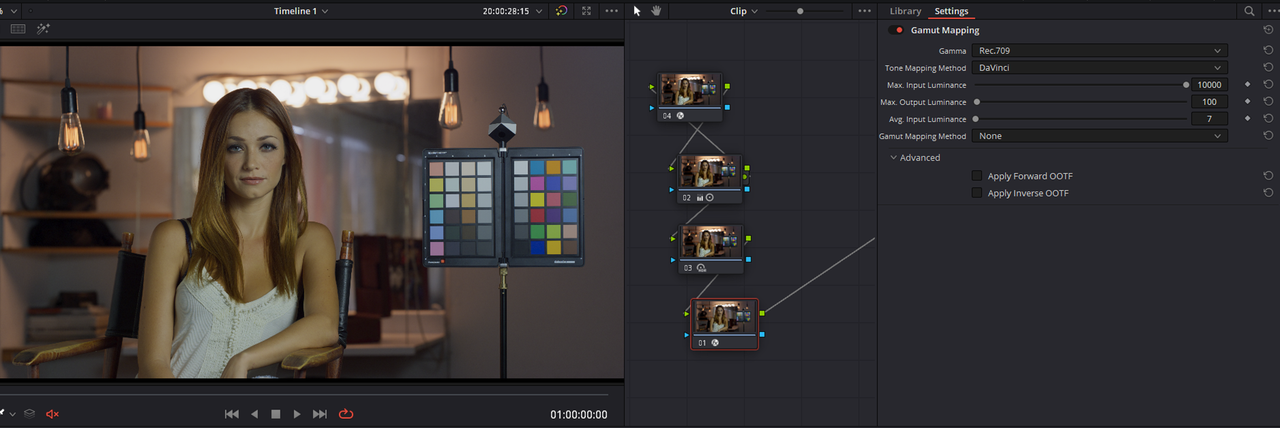The width and height of the screenshot is (1280, 428).
Task: Open the Clip mode dropdown in node editor
Action: [744, 11]
